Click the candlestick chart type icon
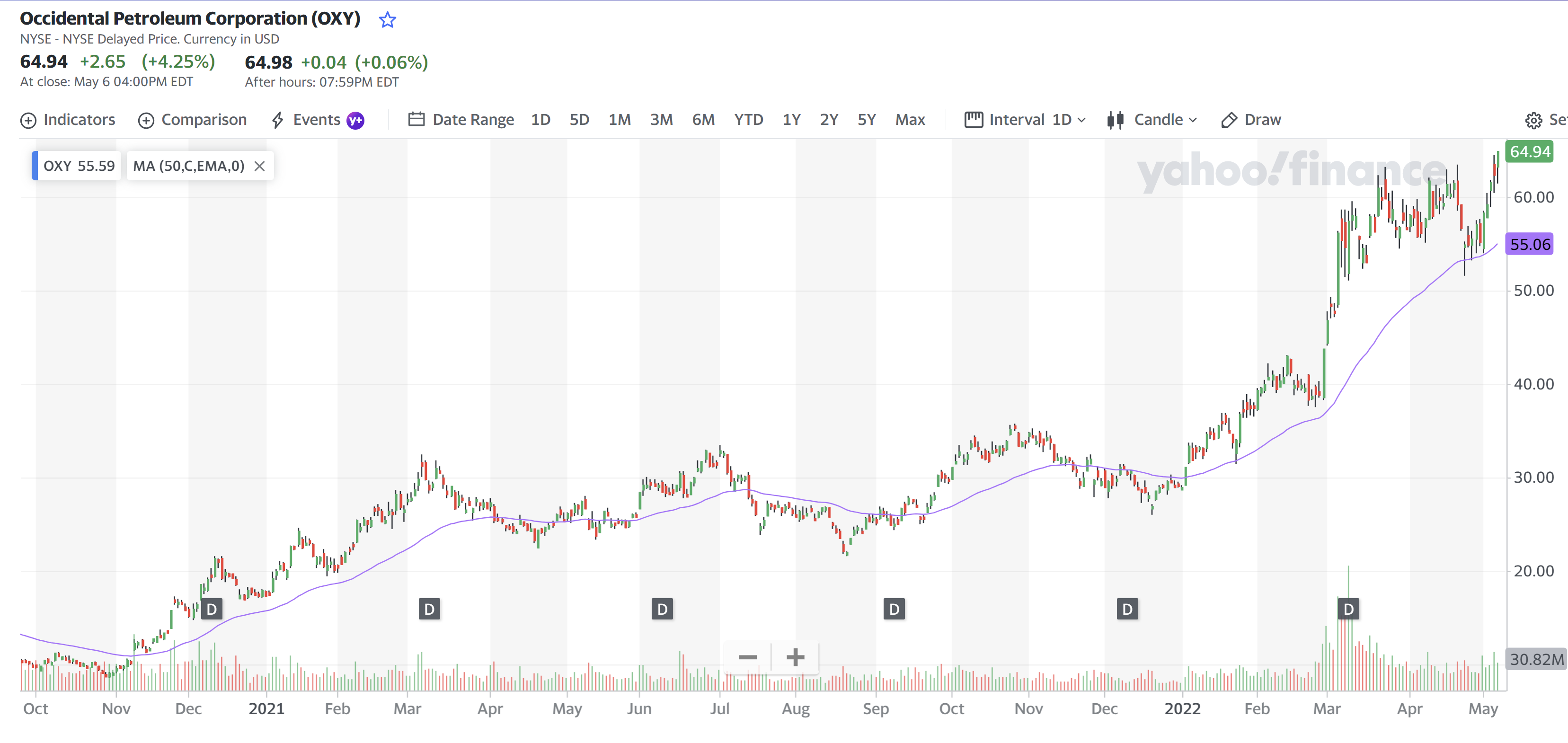Screen dimensions: 1568x743 [1115, 120]
